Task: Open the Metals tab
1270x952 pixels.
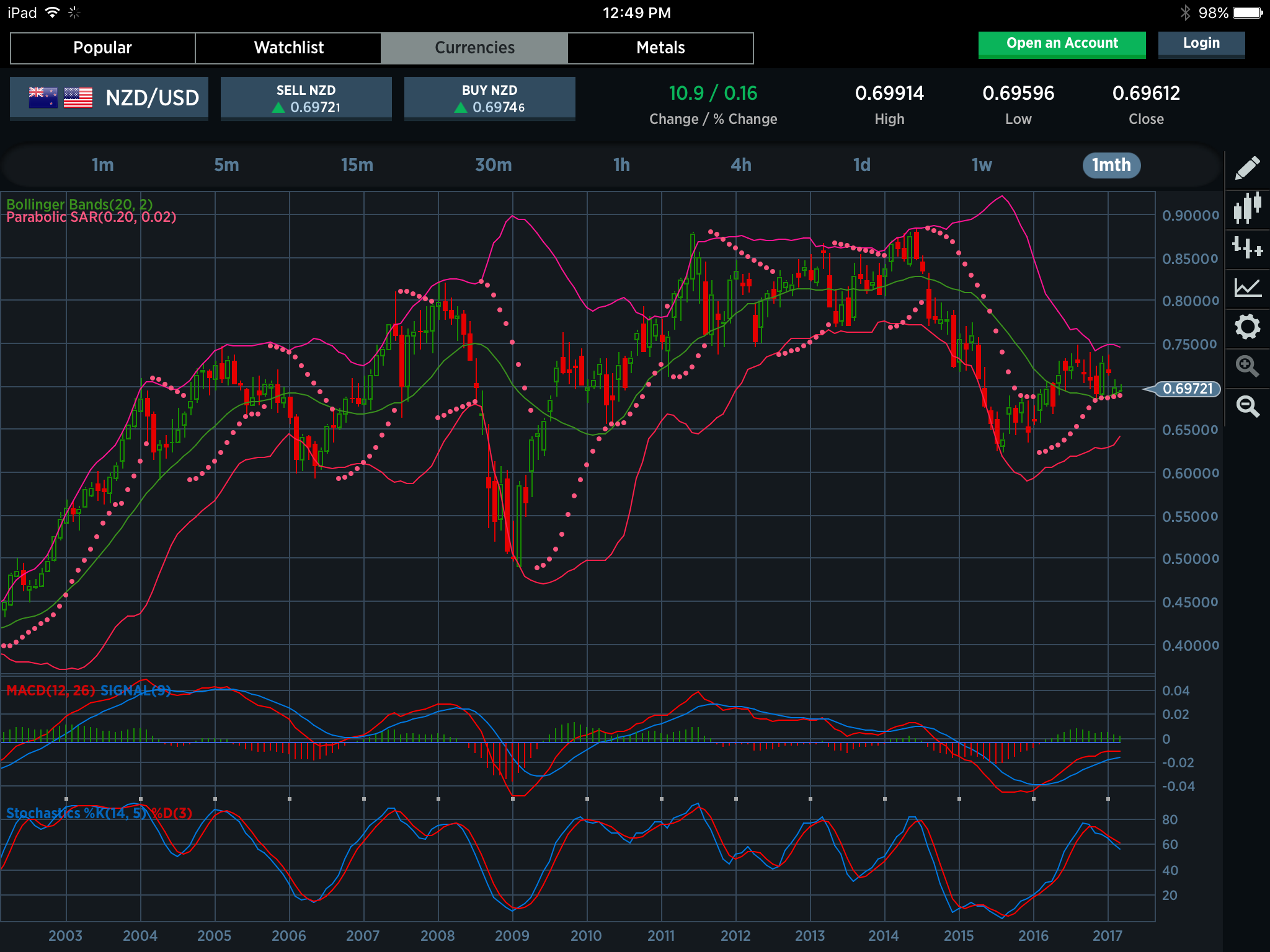Action: coord(660,48)
